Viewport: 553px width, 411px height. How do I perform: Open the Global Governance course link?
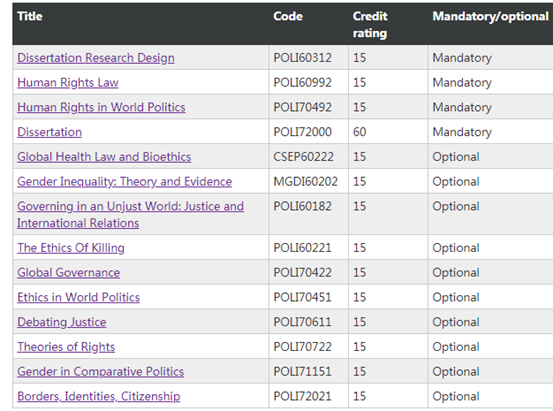point(68,272)
